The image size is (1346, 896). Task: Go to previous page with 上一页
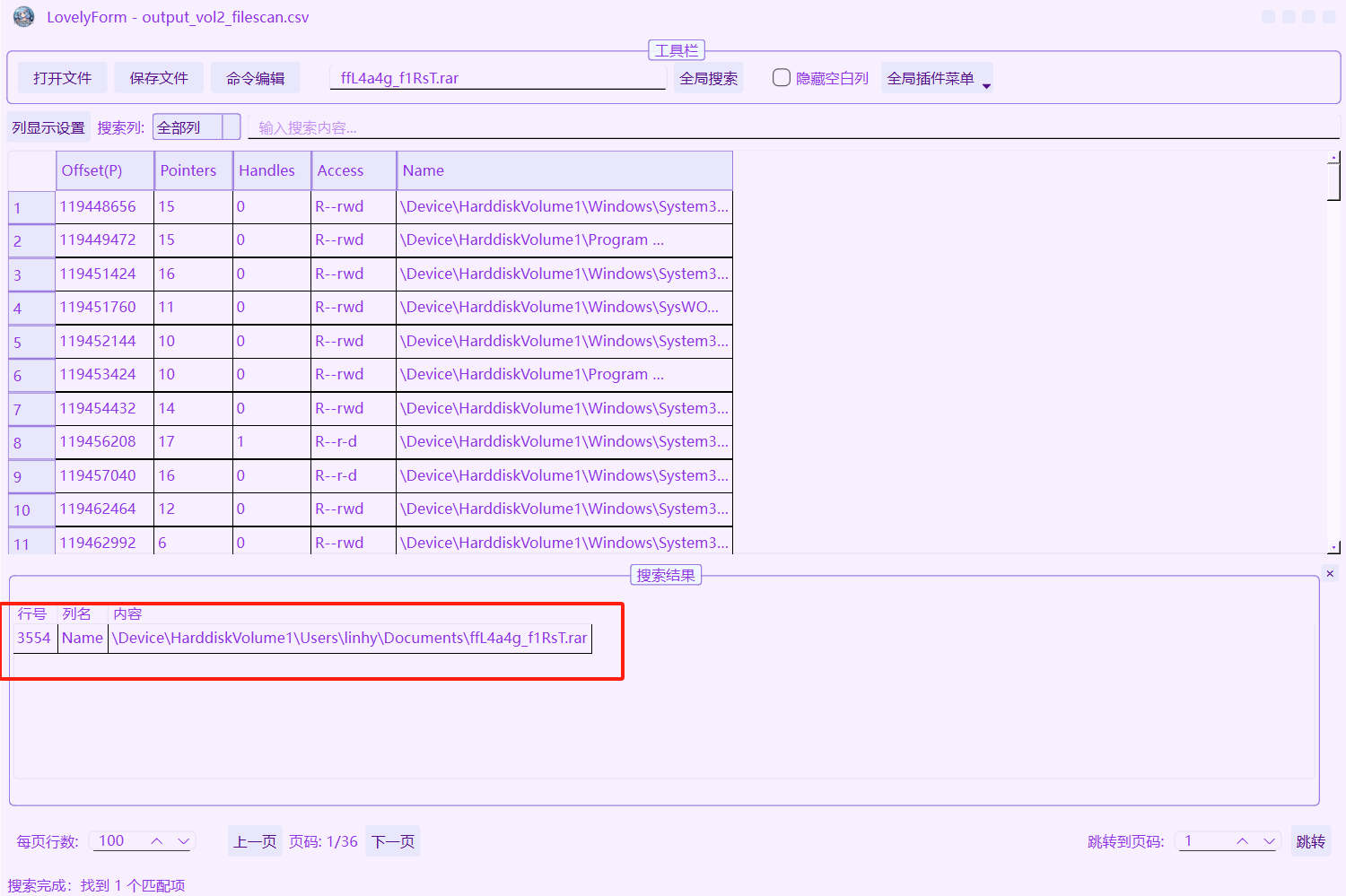(x=255, y=841)
